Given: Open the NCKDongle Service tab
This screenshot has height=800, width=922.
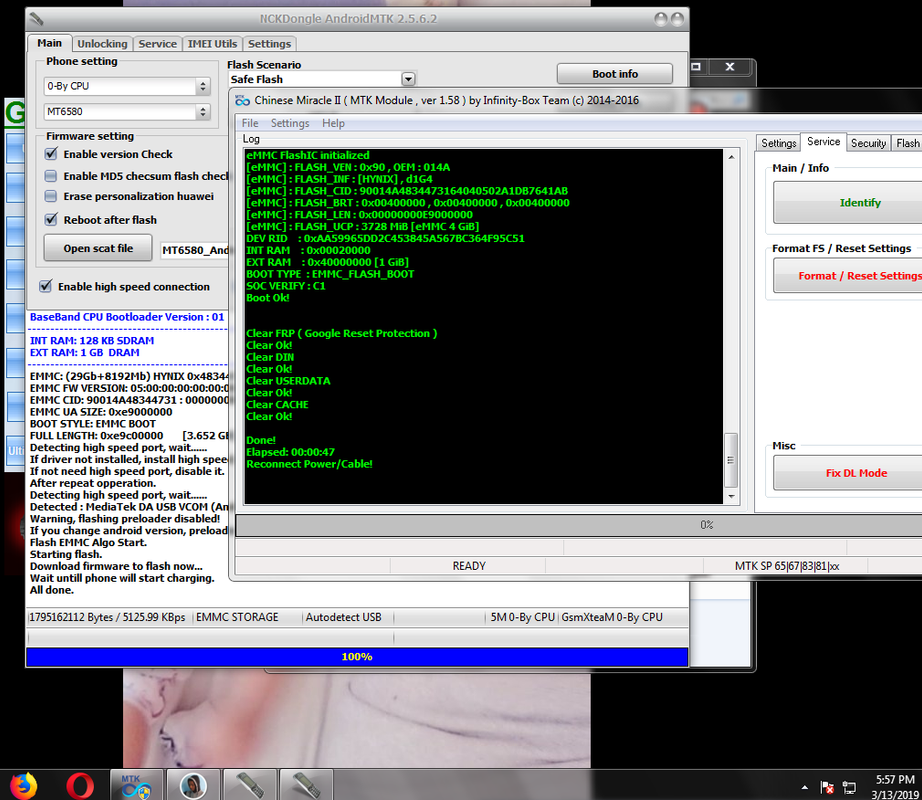Looking at the screenshot, I should click(x=158, y=44).
